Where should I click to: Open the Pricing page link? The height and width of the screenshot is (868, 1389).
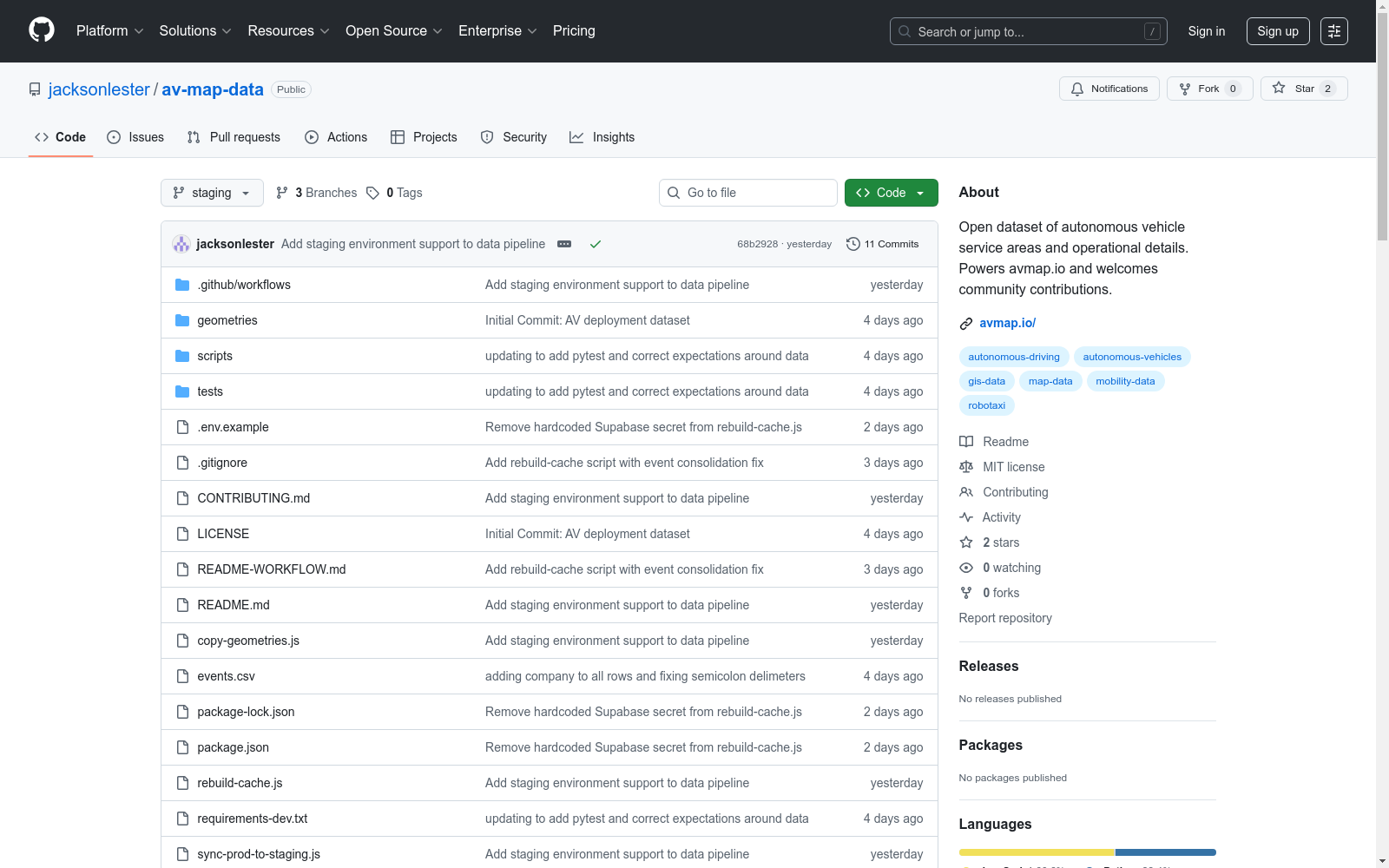pyautogui.click(x=574, y=31)
